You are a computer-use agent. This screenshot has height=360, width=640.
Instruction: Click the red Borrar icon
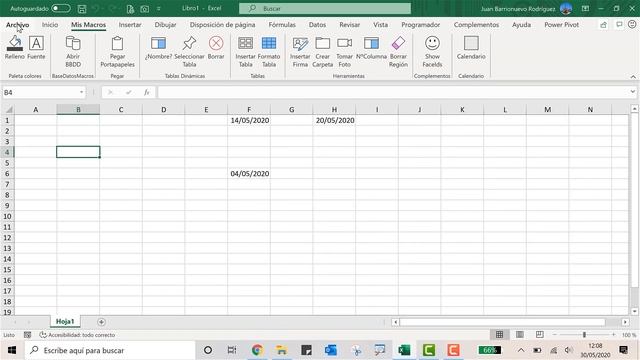(x=216, y=43)
